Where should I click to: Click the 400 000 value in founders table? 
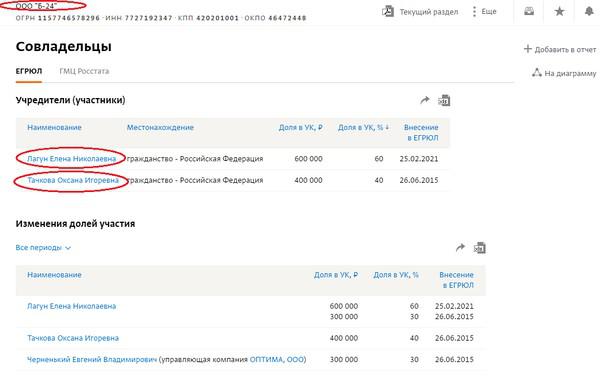click(308, 180)
